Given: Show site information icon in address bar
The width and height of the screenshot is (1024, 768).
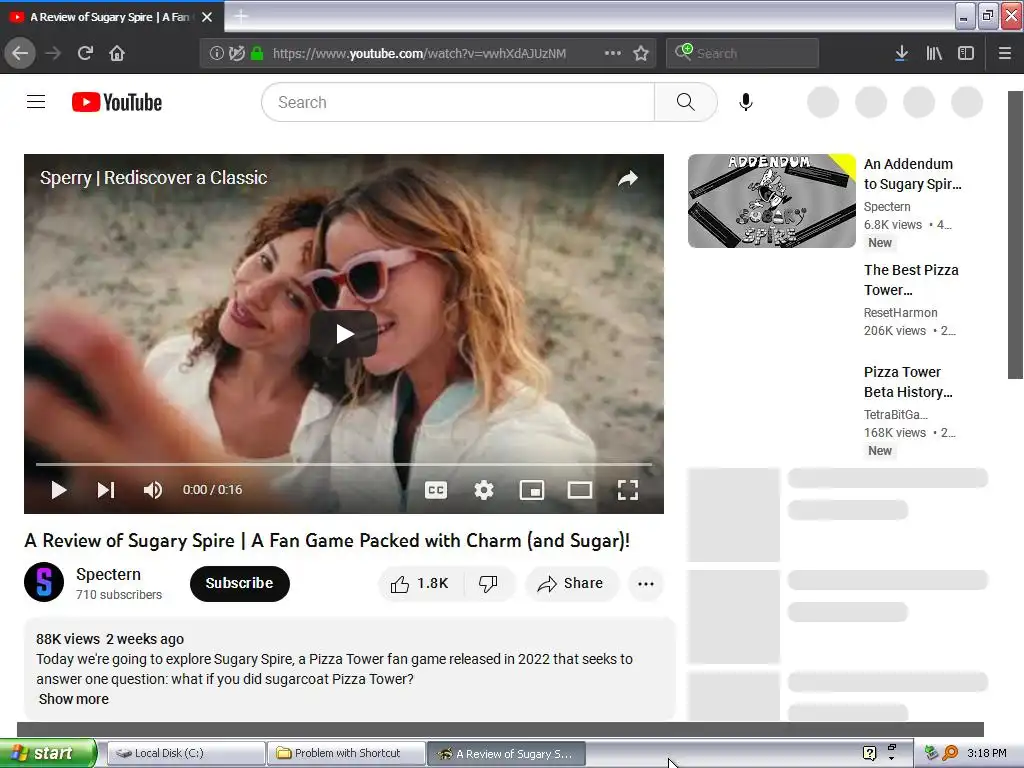Looking at the screenshot, I should (216, 54).
